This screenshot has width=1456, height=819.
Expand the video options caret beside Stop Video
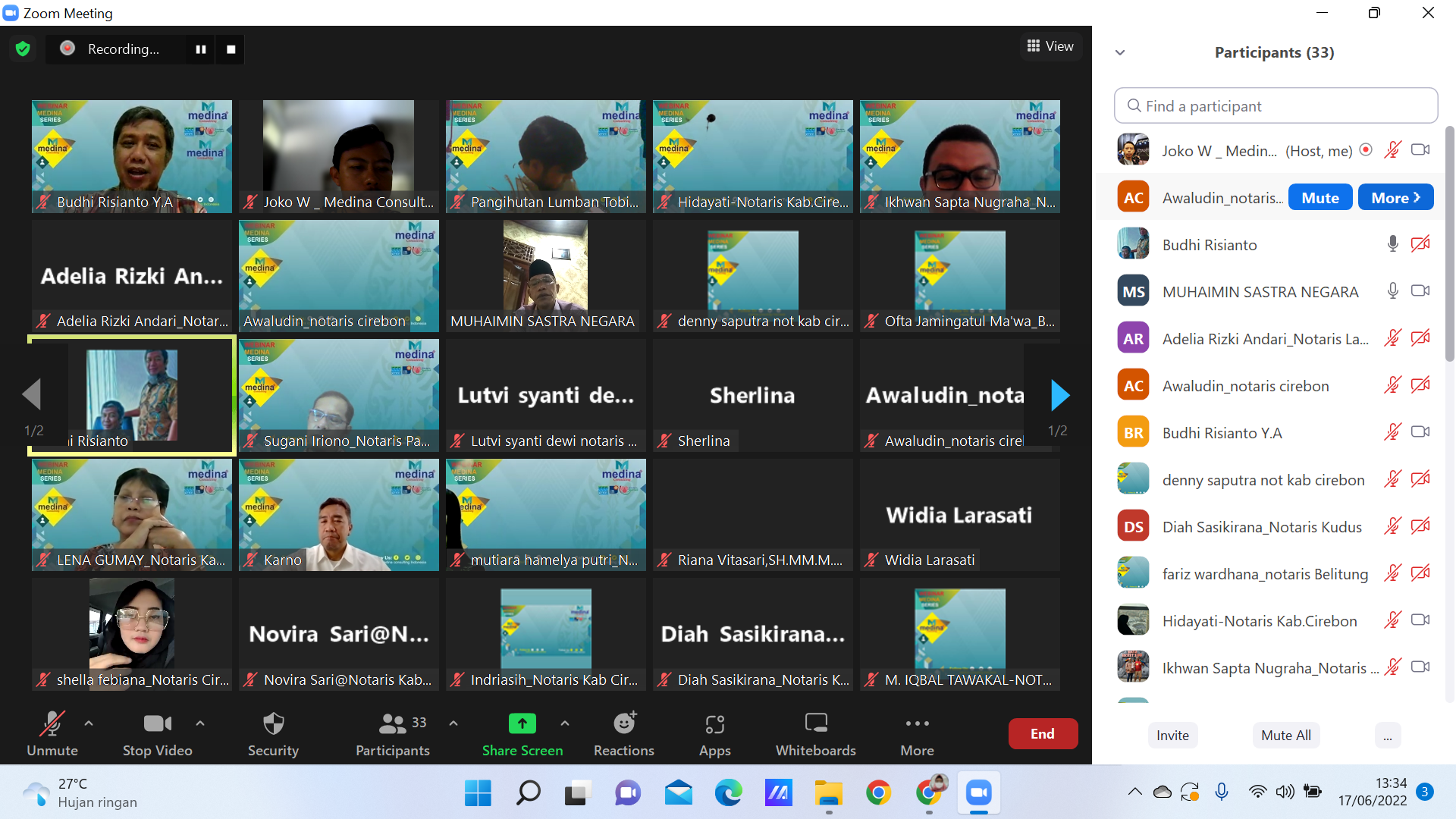click(200, 723)
